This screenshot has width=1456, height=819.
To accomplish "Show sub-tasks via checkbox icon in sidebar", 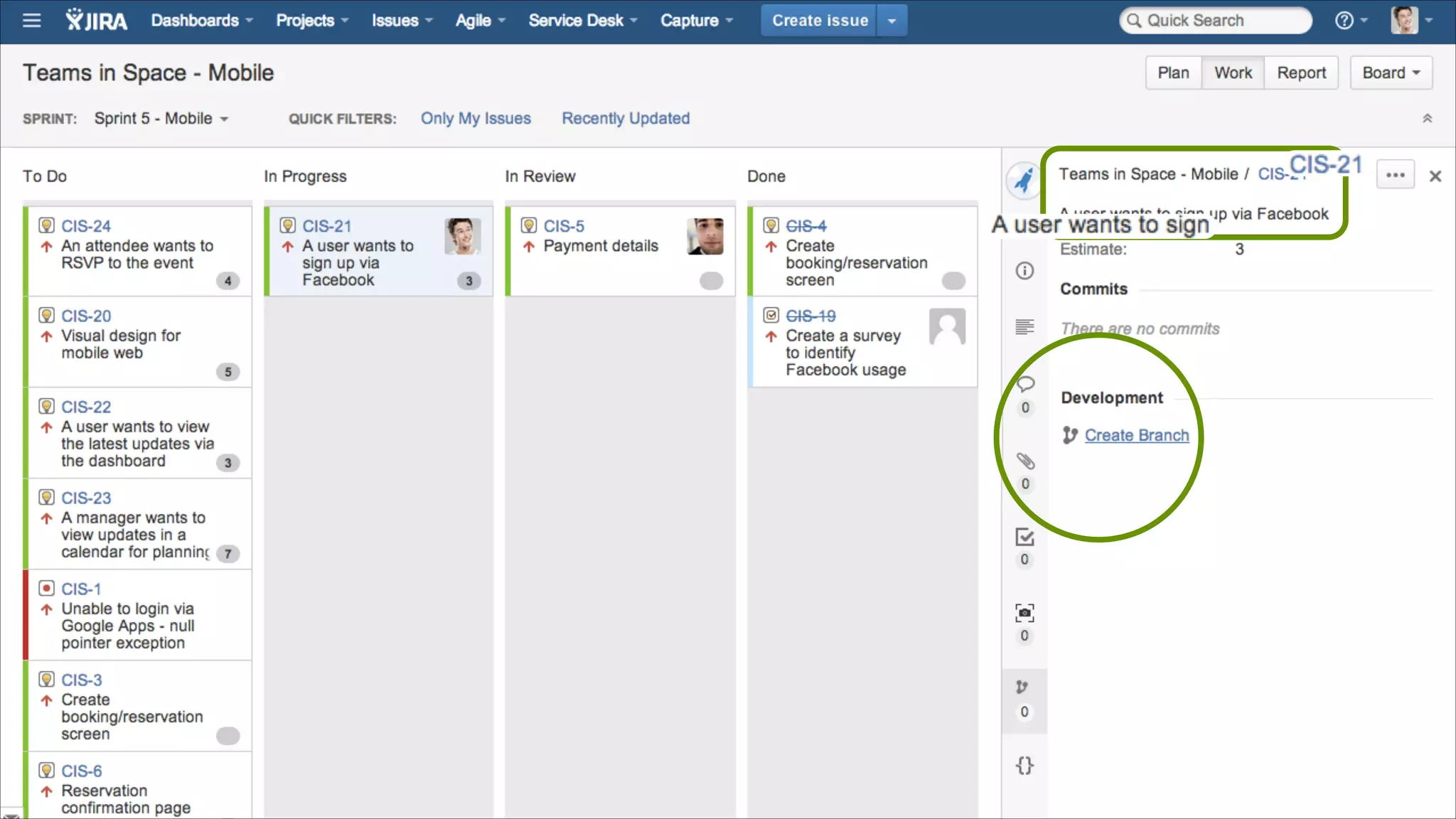I will click(x=1024, y=537).
